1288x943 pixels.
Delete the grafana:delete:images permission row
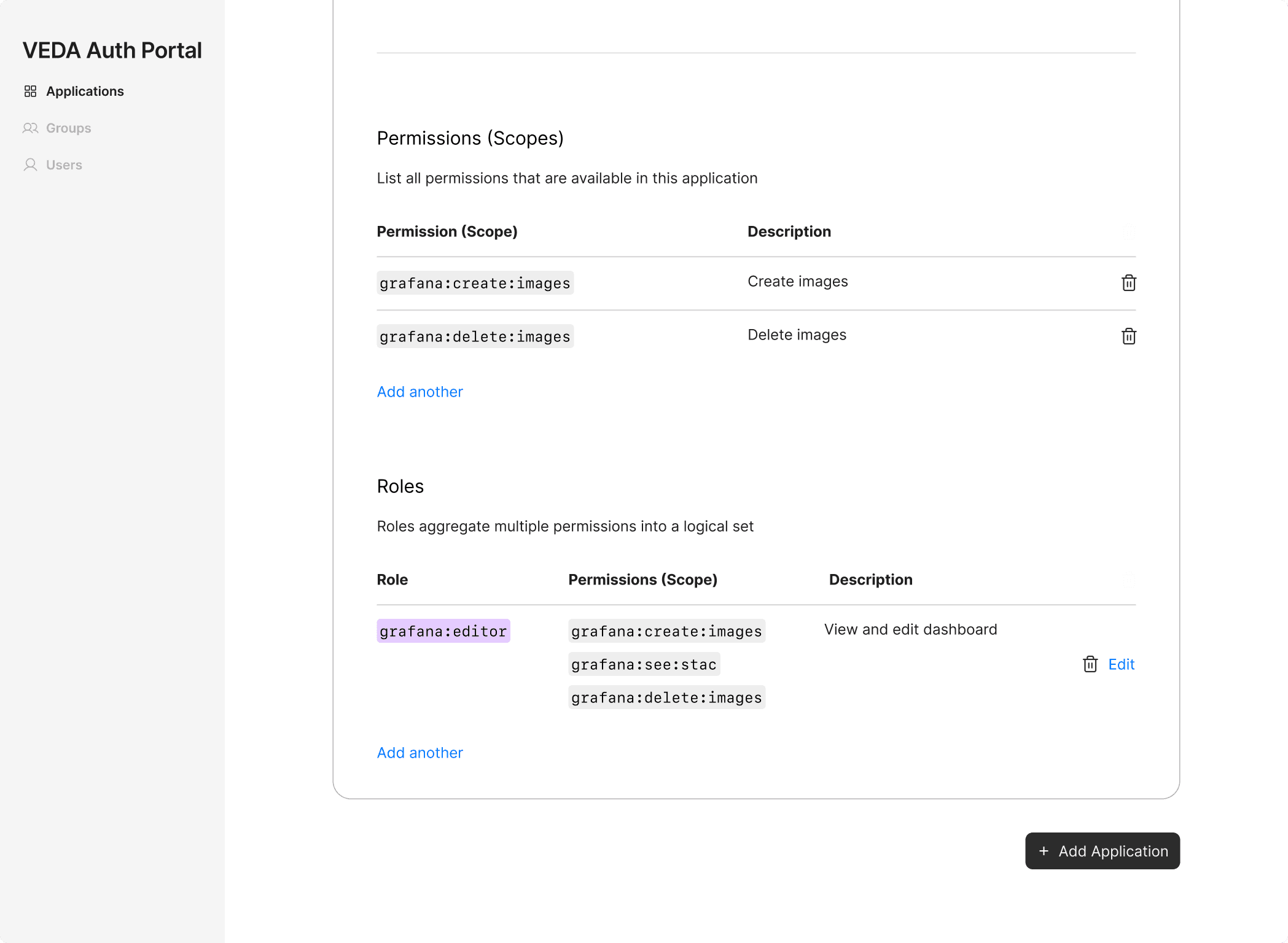(1128, 336)
